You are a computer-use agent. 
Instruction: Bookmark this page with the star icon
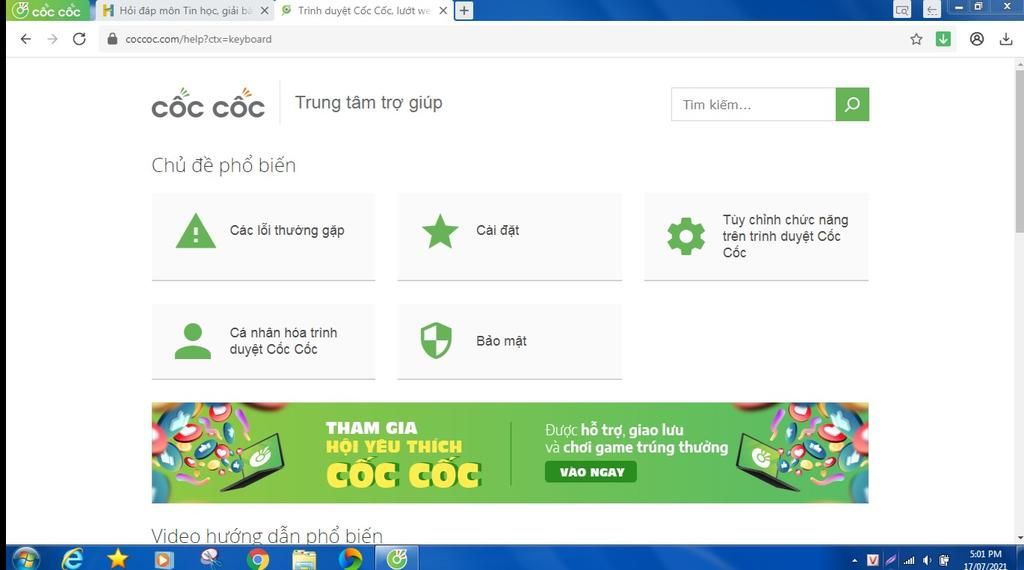point(916,39)
